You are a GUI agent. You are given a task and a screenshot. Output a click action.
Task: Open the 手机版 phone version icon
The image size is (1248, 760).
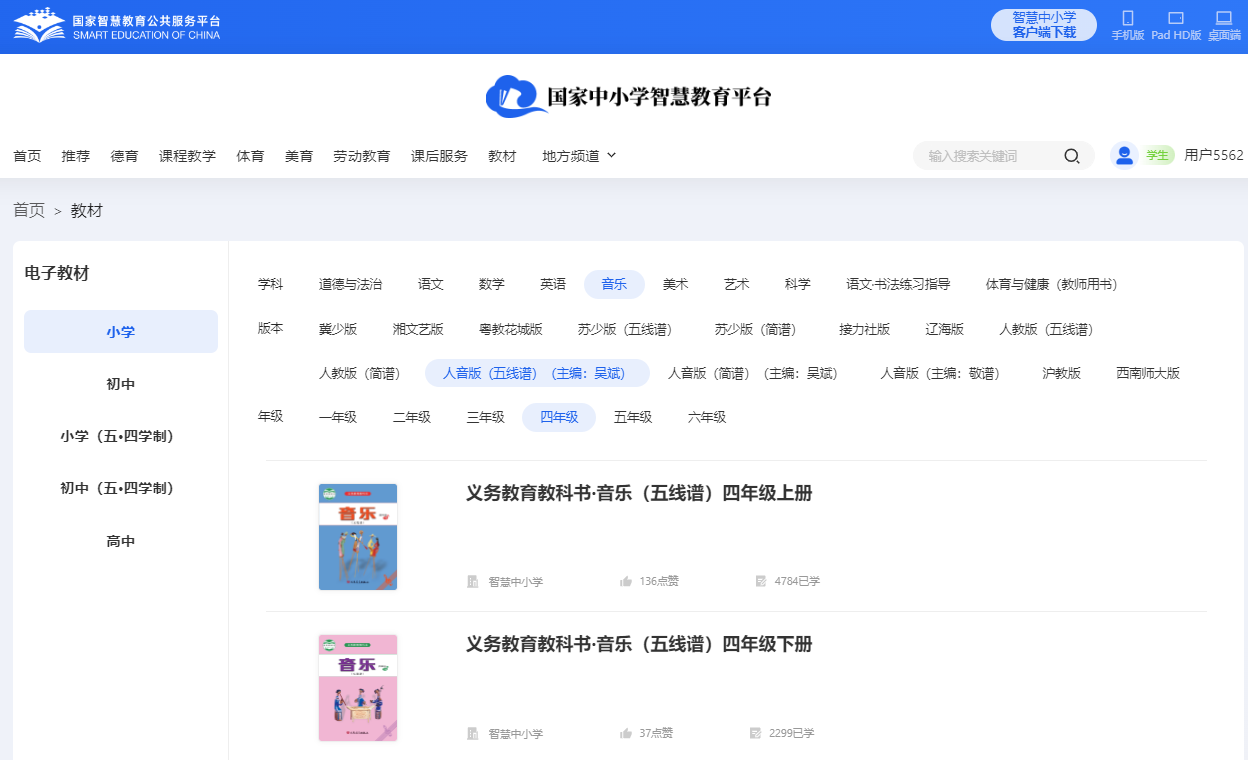click(1128, 18)
